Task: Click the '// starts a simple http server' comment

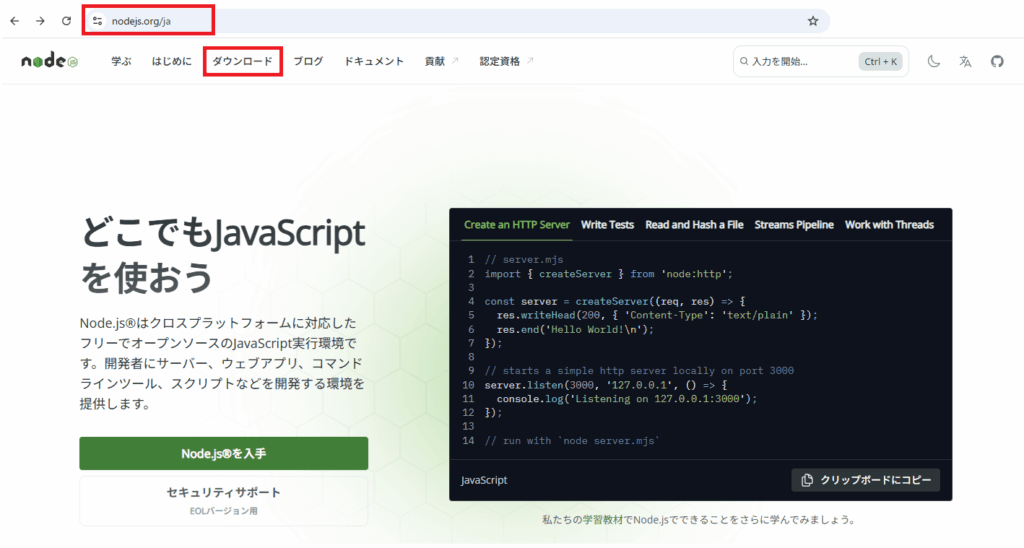Action: (x=639, y=371)
